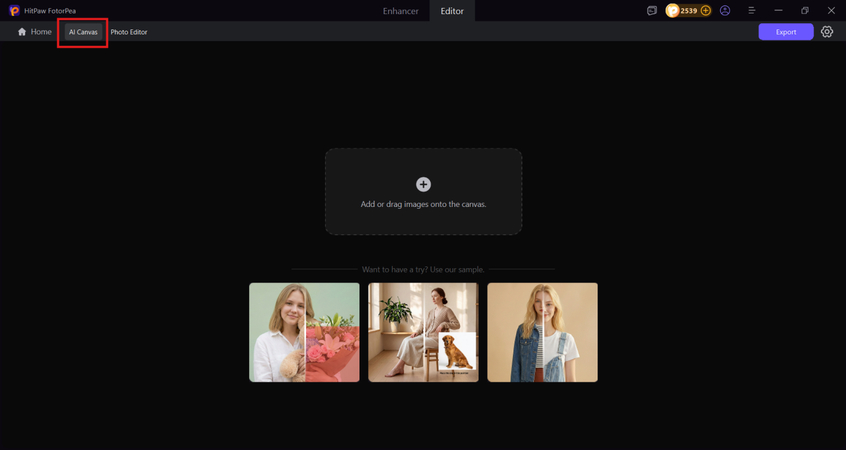Open the sample with woman and dog
The height and width of the screenshot is (450, 846).
coord(424,332)
